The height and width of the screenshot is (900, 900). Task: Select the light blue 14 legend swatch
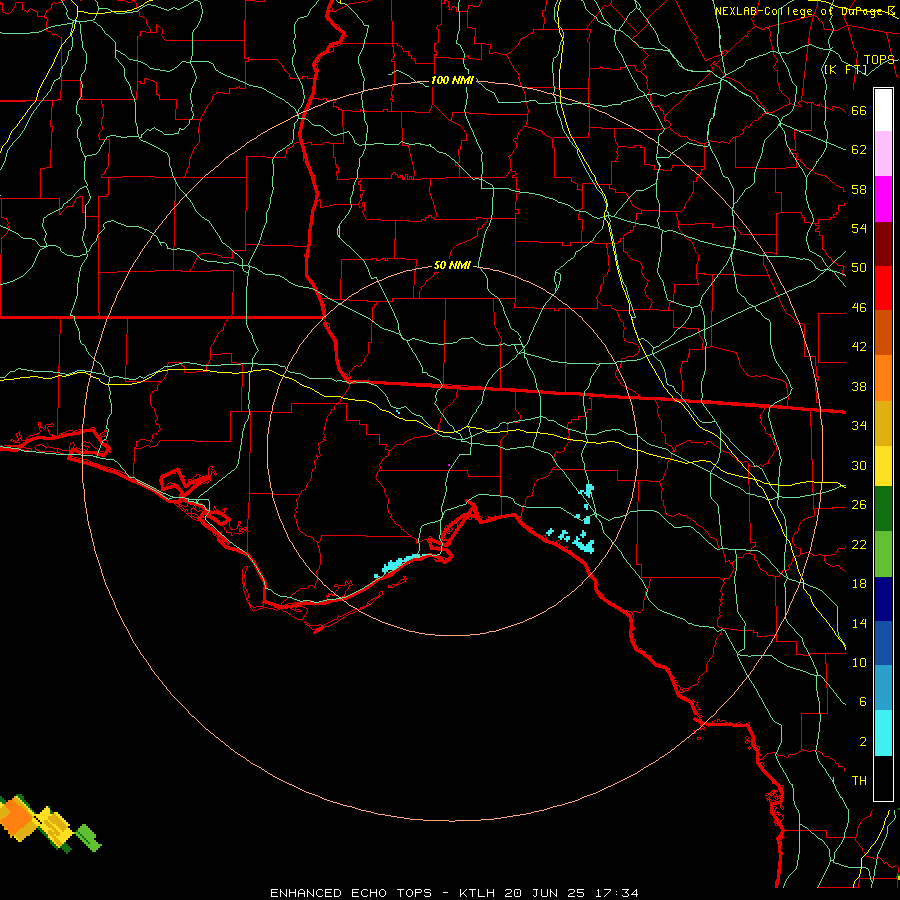[883, 688]
